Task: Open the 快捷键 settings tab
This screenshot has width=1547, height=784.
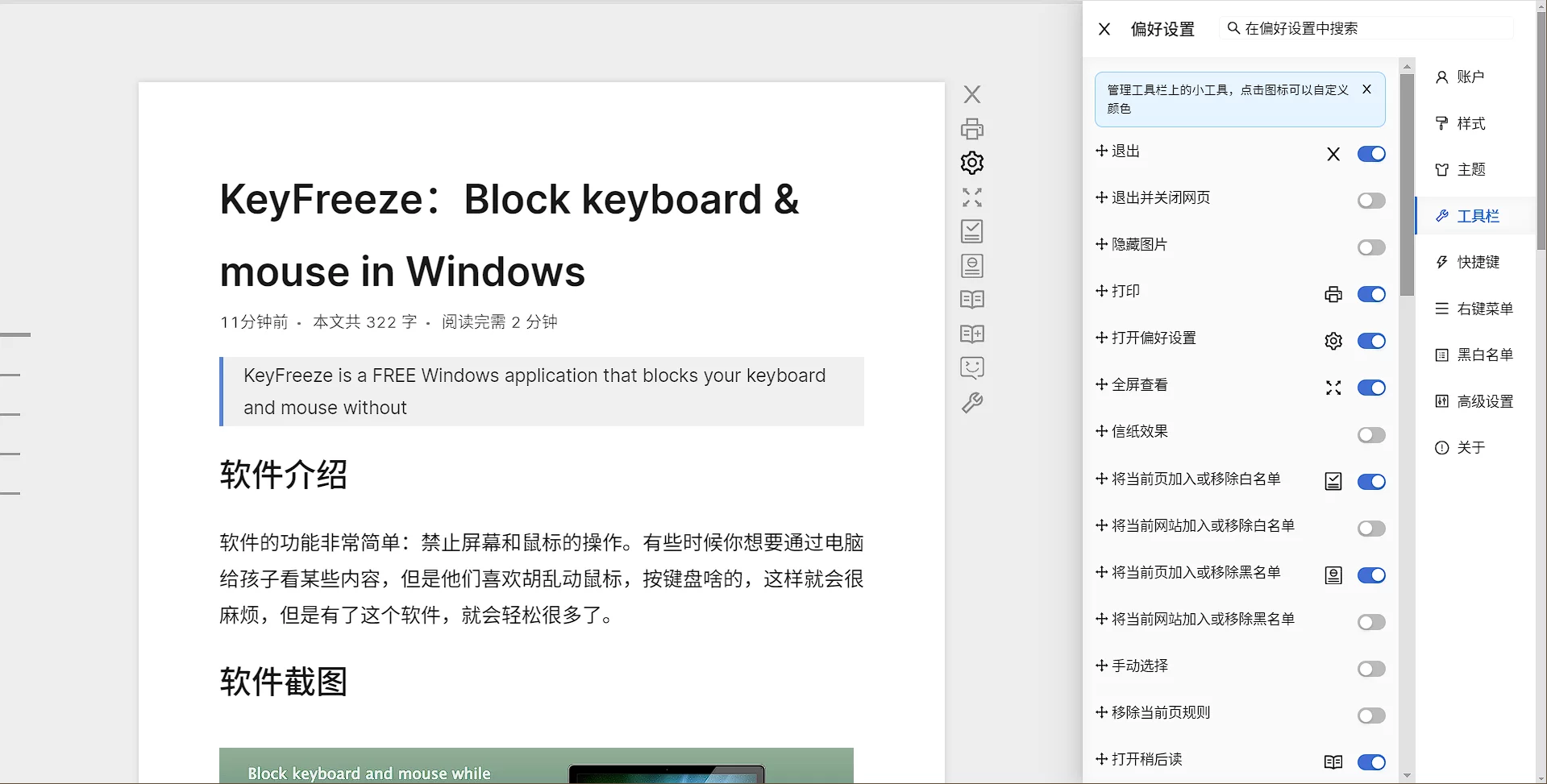Action: point(1477,262)
